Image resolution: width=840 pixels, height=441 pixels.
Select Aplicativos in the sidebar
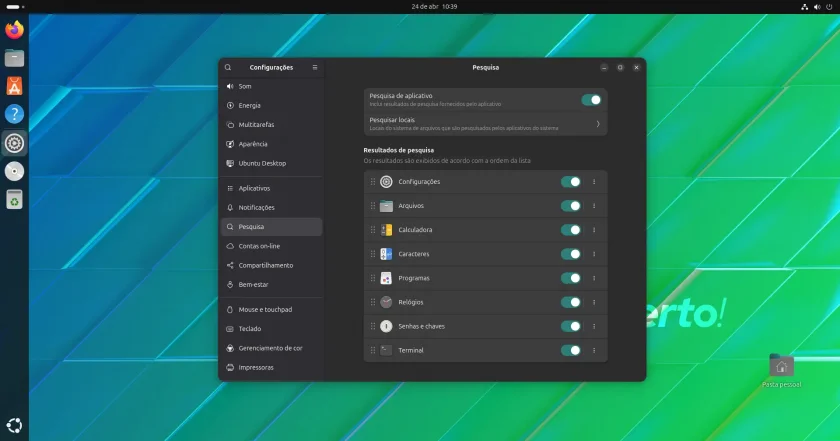coord(272,189)
